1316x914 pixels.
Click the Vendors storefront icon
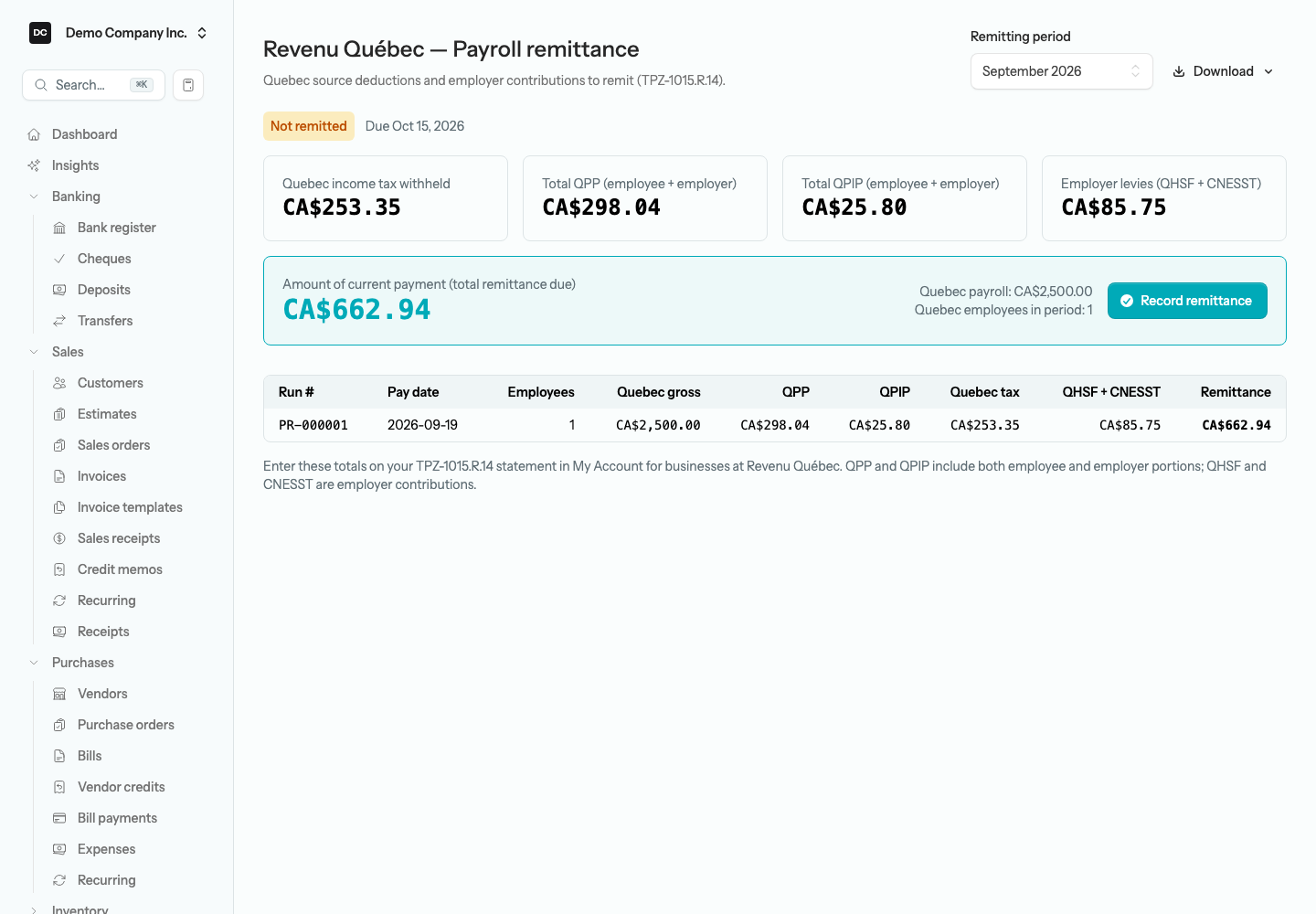pyautogui.click(x=59, y=694)
